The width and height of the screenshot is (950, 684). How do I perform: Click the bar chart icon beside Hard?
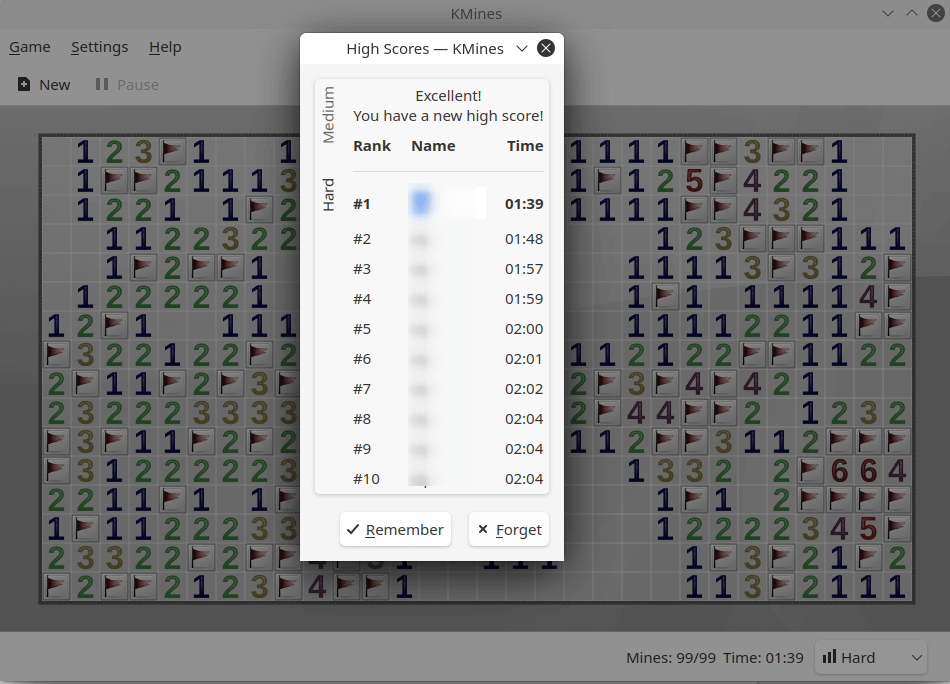pos(829,657)
